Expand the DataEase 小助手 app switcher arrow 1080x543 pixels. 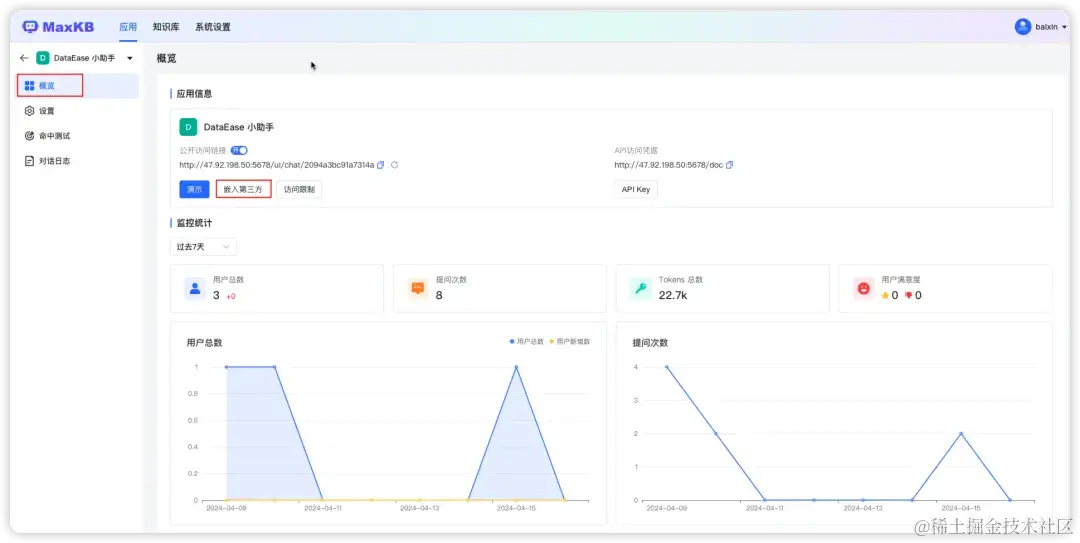pos(129,59)
